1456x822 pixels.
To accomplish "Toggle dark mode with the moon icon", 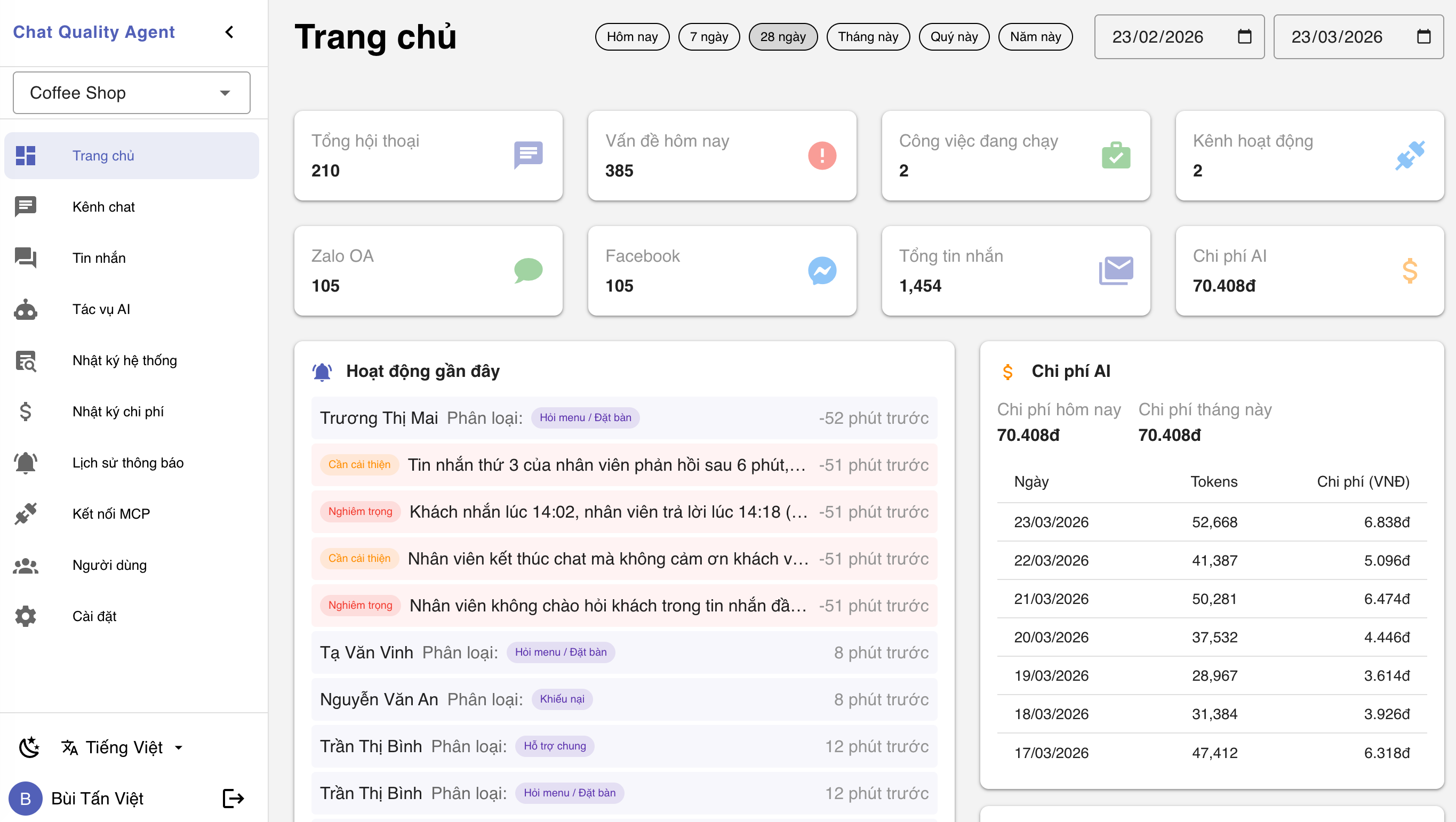I will pos(29,747).
